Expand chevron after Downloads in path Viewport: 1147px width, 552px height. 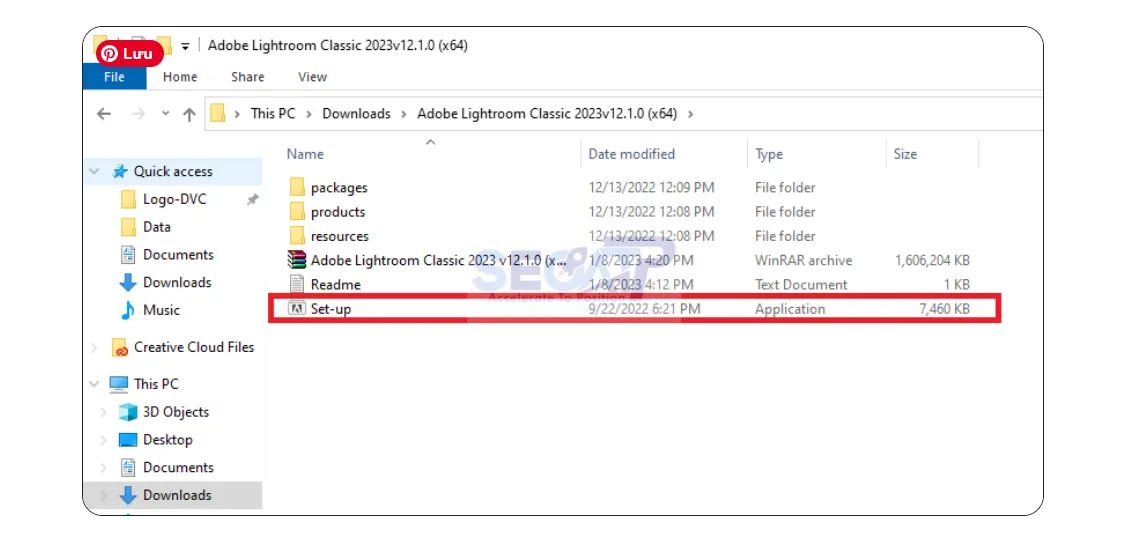(405, 114)
